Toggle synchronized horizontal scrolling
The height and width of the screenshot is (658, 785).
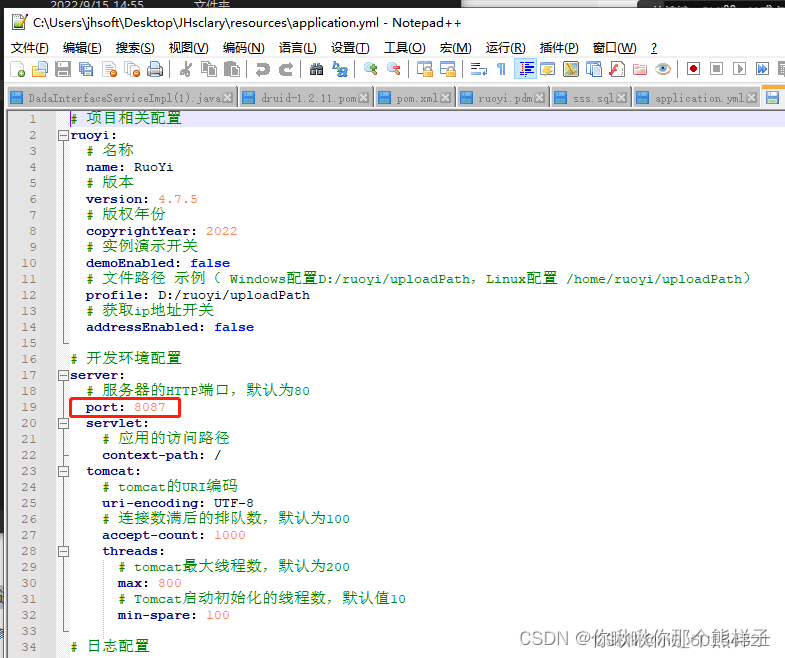pyautogui.click(x=448, y=69)
